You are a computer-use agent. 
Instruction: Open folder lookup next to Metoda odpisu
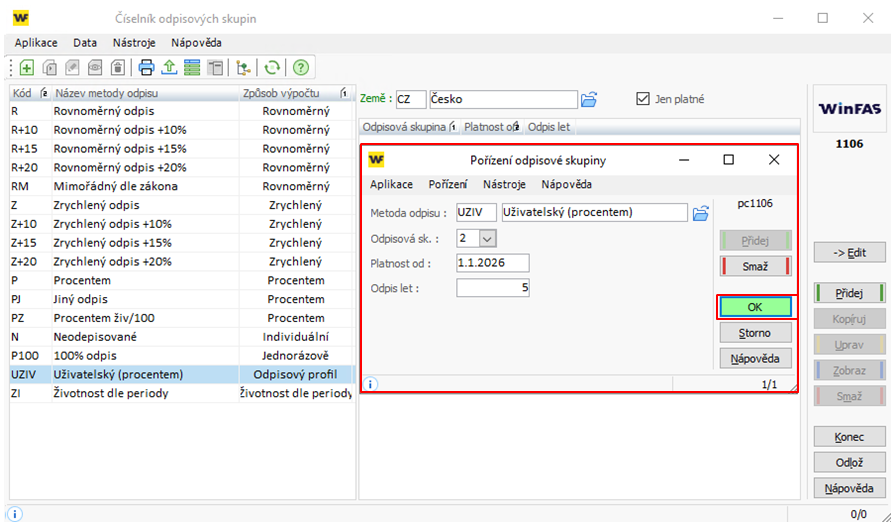pos(701,212)
